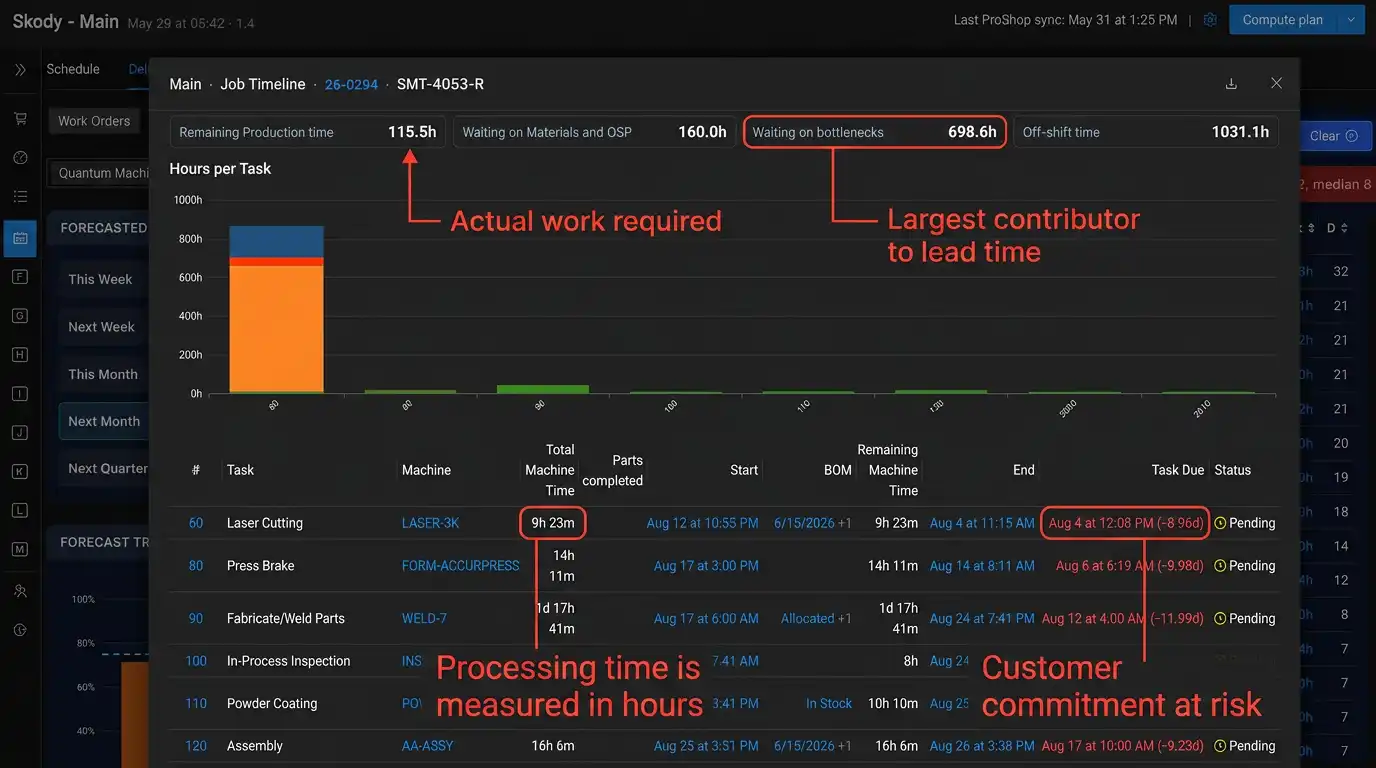Open task number 100 link

(196, 661)
